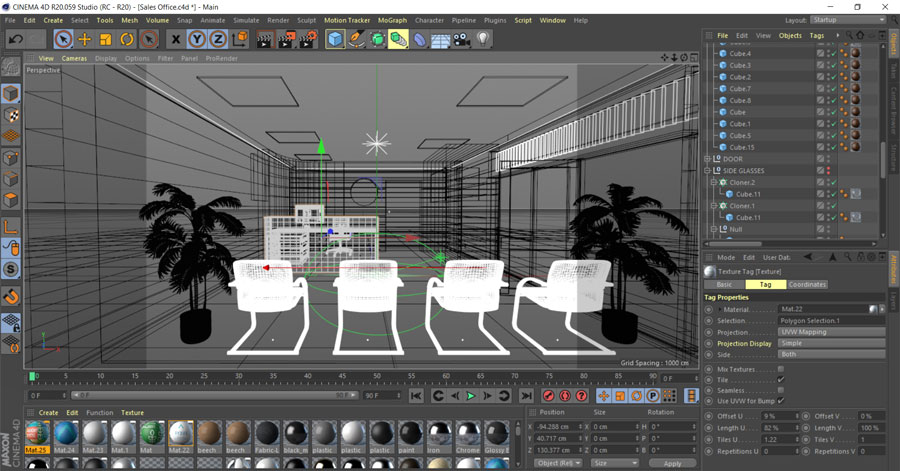Select the Rotate tool

(127, 39)
